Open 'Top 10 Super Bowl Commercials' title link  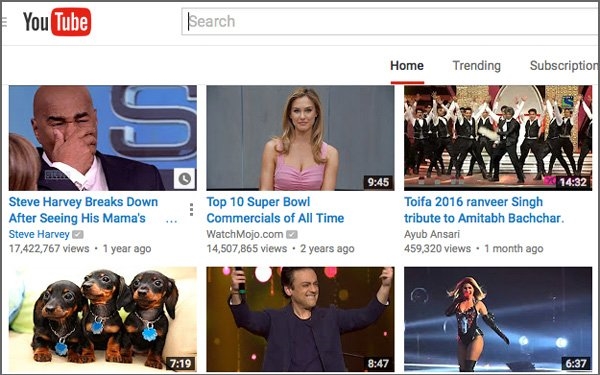click(275, 210)
